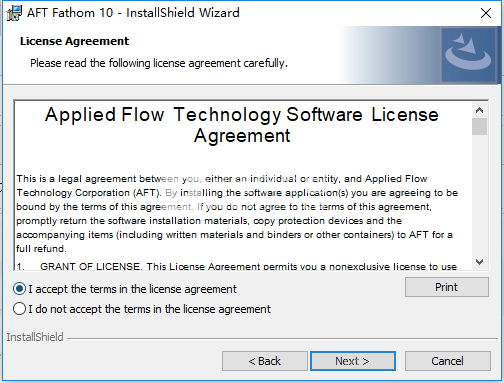Click the "Applied Flow Technology Software License Agreement" heading
This screenshot has width=504, height=383.
click(x=242, y=125)
